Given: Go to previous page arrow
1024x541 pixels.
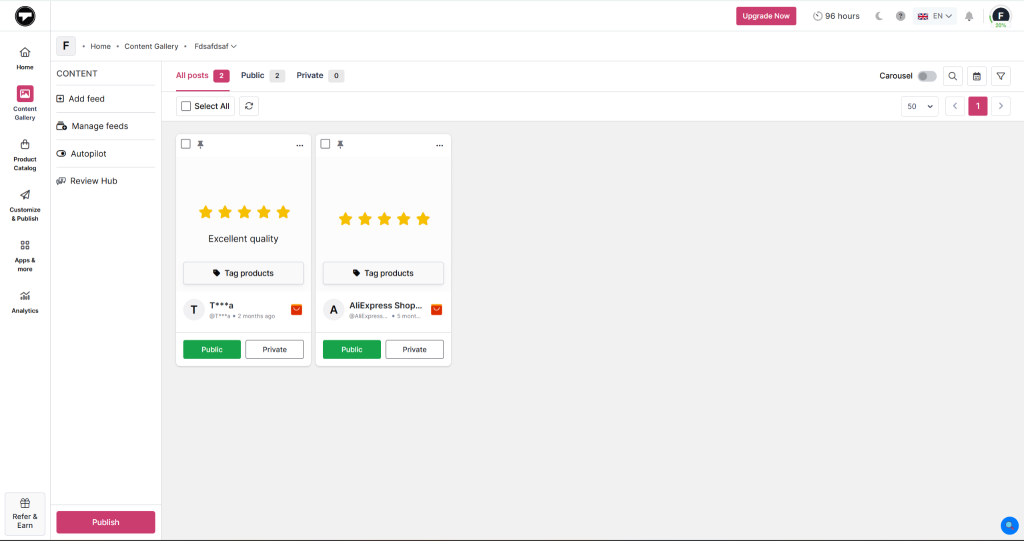Looking at the screenshot, I should tap(955, 106).
